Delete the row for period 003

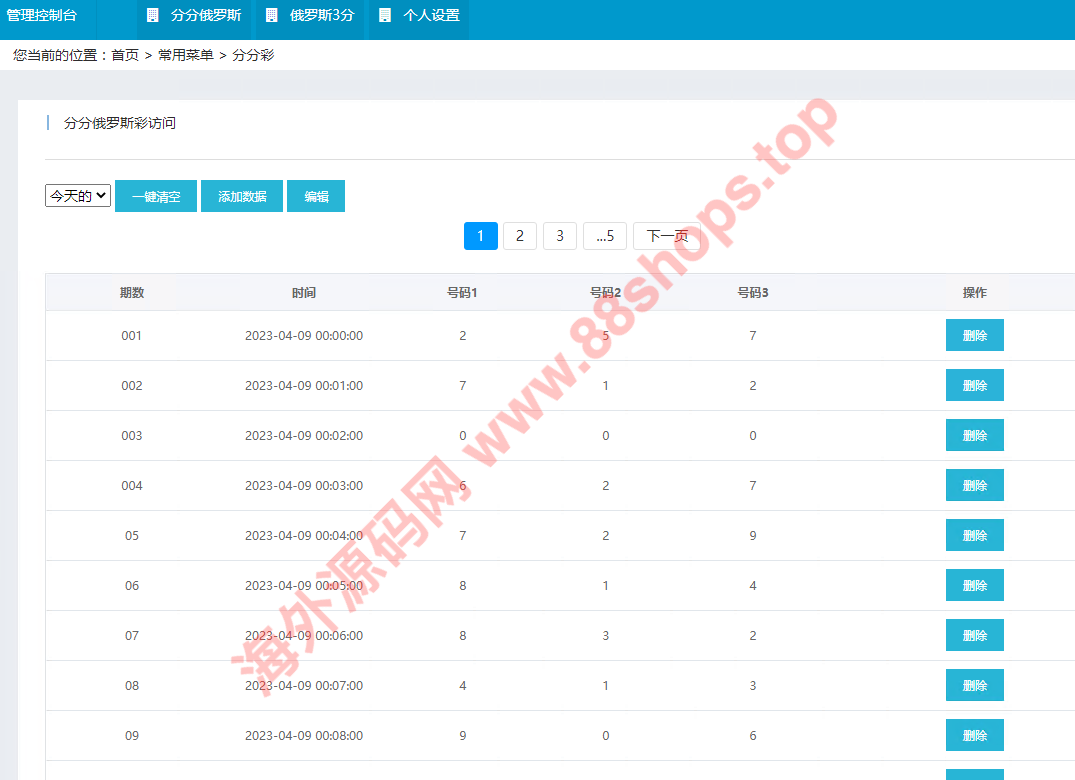pos(974,436)
